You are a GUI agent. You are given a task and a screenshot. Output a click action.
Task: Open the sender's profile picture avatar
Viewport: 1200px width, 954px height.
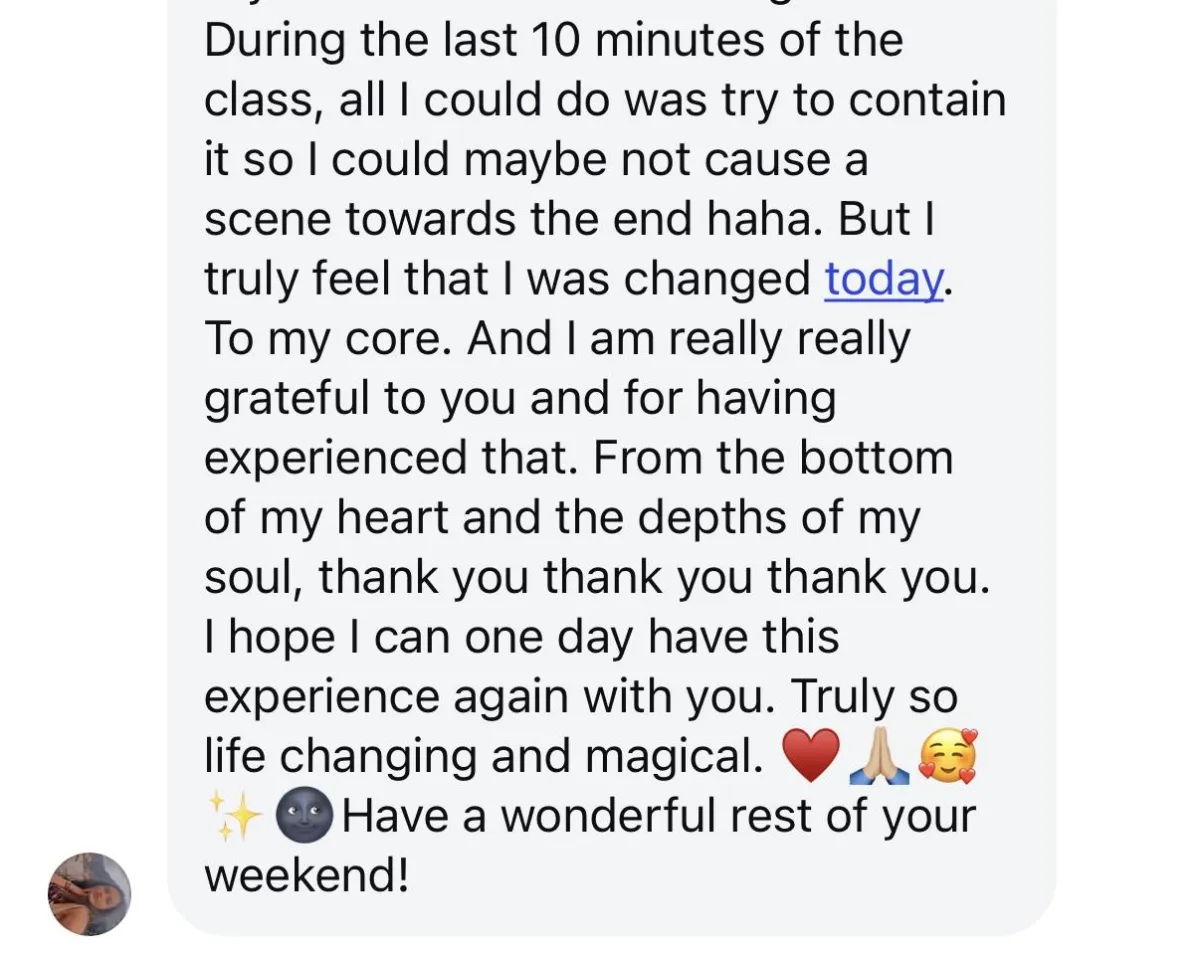pyautogui.click(x=90, y=894)
